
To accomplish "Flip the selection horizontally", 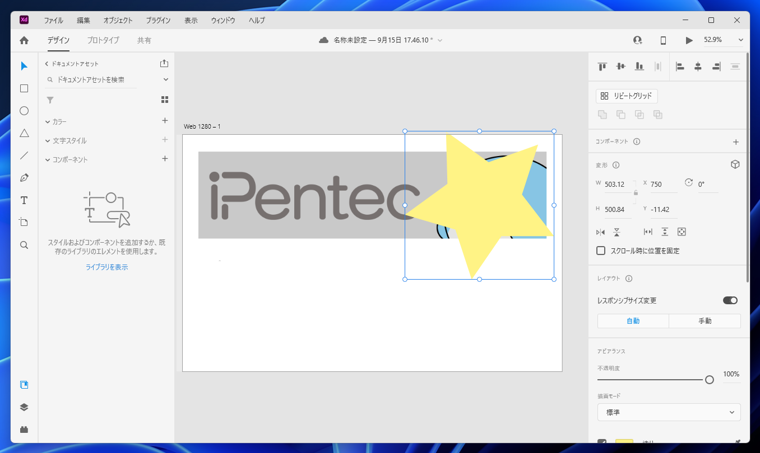I will coord(601,232).
